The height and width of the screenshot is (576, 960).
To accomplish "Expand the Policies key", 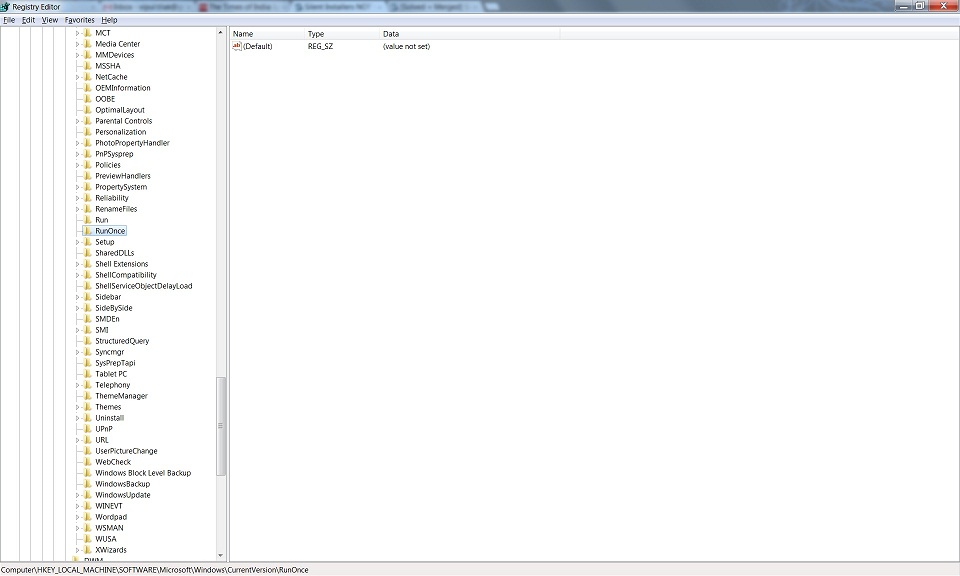I will click(x=77, y=165).
